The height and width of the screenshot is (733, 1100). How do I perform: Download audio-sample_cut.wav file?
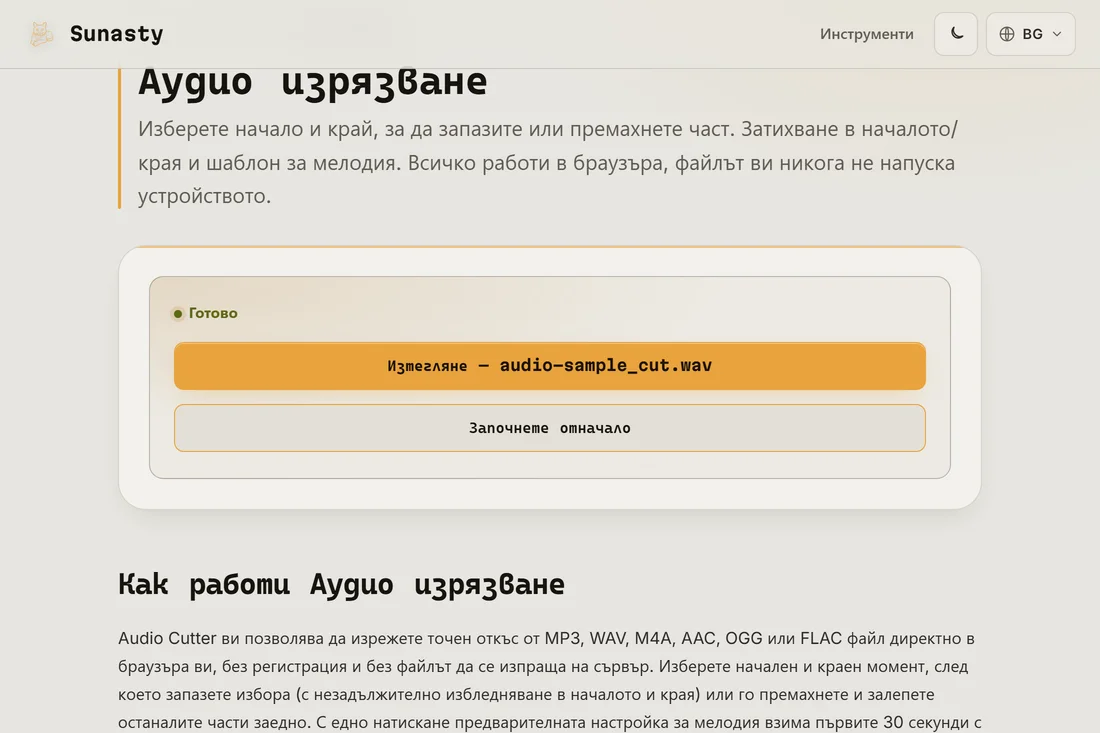coord(549,365)
